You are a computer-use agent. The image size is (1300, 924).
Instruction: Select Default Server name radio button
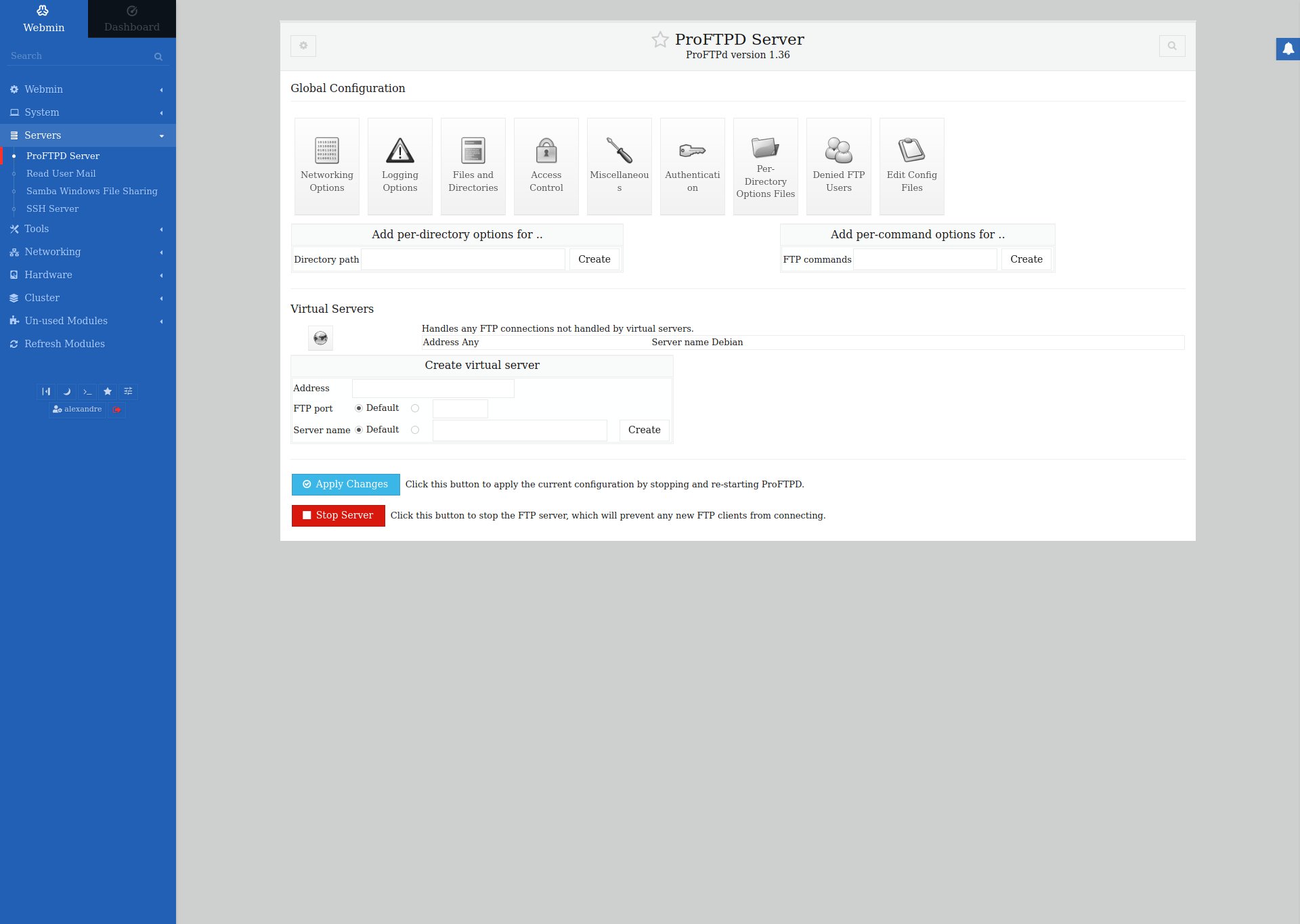click(x=359, y=430)
